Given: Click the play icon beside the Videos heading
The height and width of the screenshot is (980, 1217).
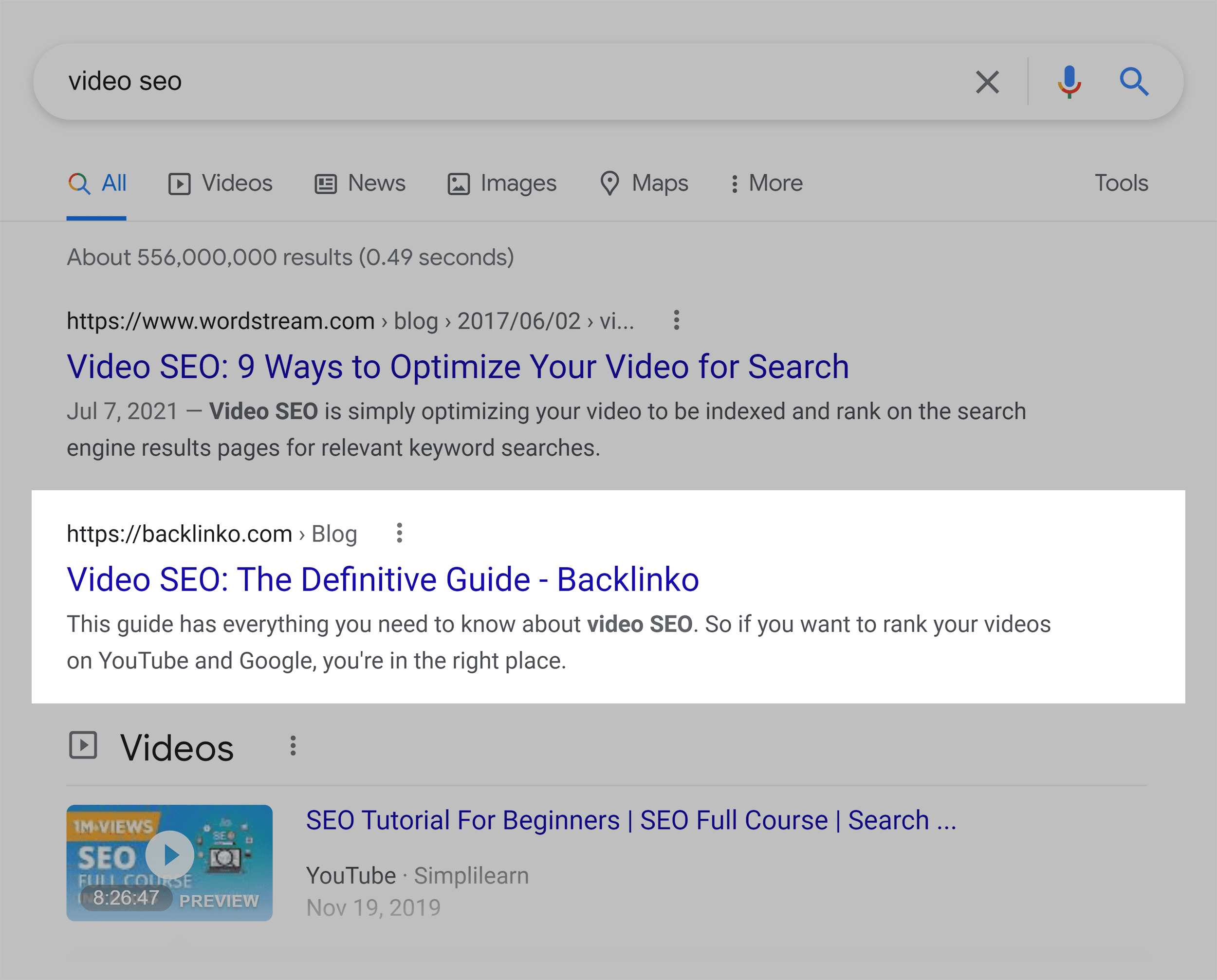Looking at the screenshot, I should 83,745.
